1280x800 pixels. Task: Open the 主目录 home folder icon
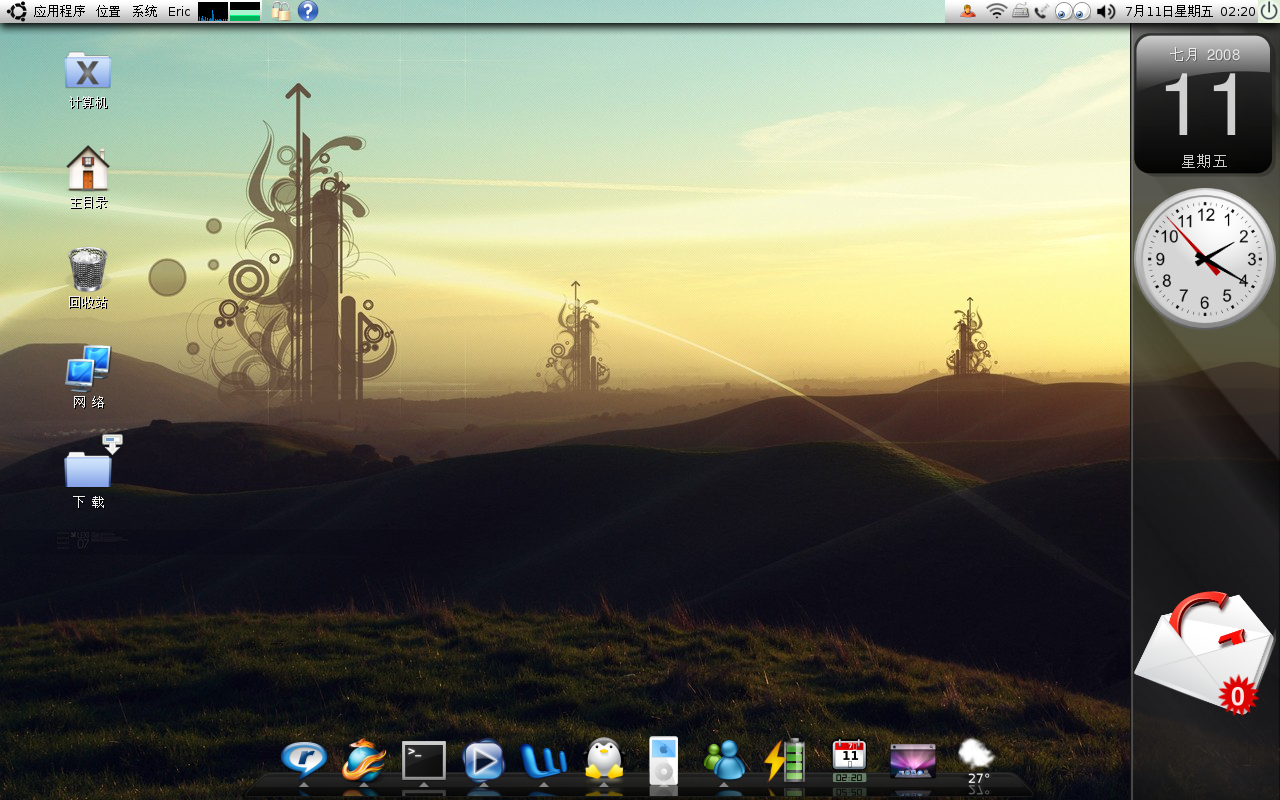coord(88,178)
